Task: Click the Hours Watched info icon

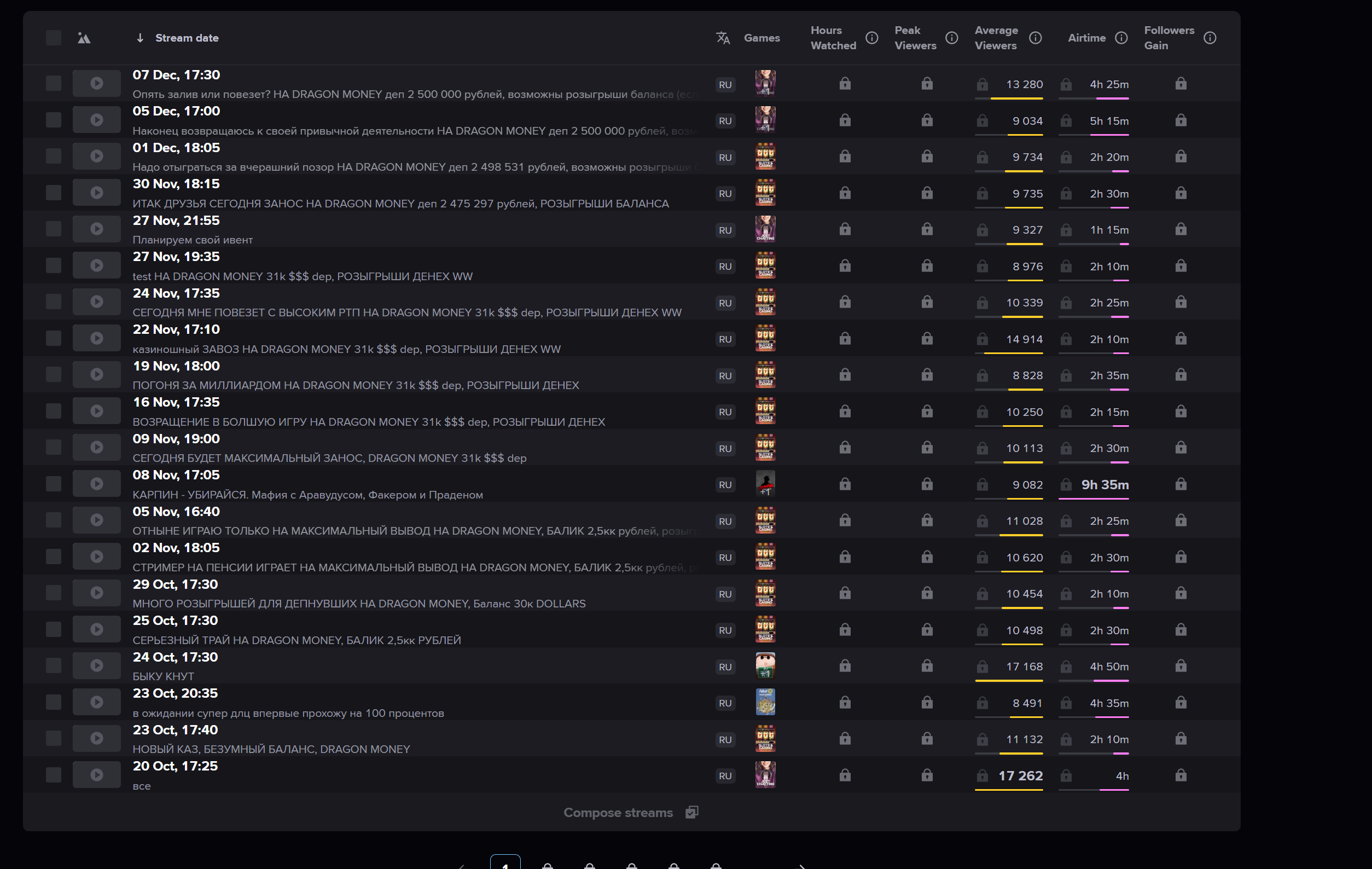Action: click(x=871, y=38)
